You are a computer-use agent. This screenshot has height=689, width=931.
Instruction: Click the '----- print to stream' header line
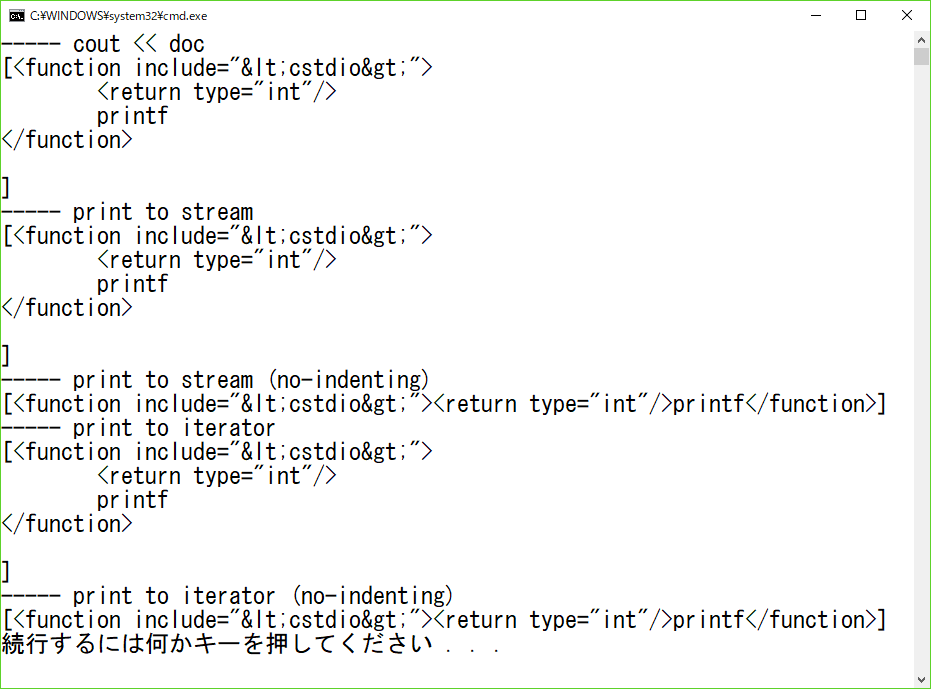point(127,212)
